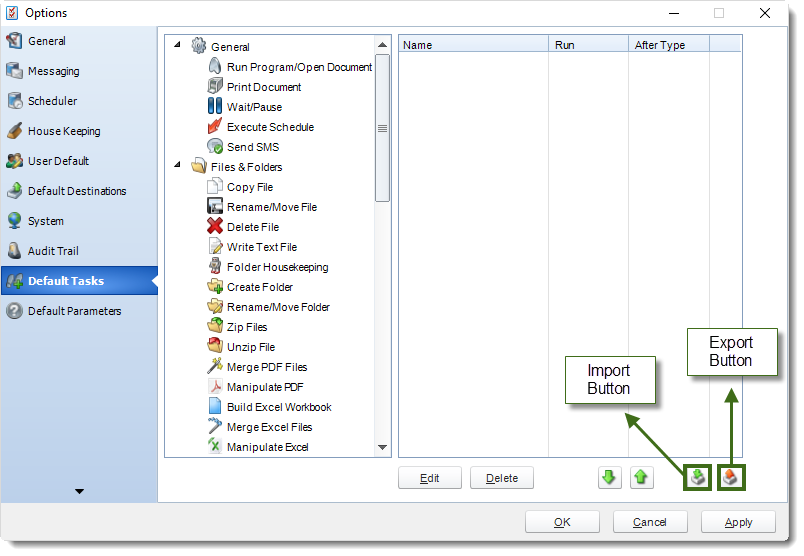The width and height of the screenshot is (804, 556).
Task: Click the task tree scrollbar down arrow
Action: pos(382,447)
